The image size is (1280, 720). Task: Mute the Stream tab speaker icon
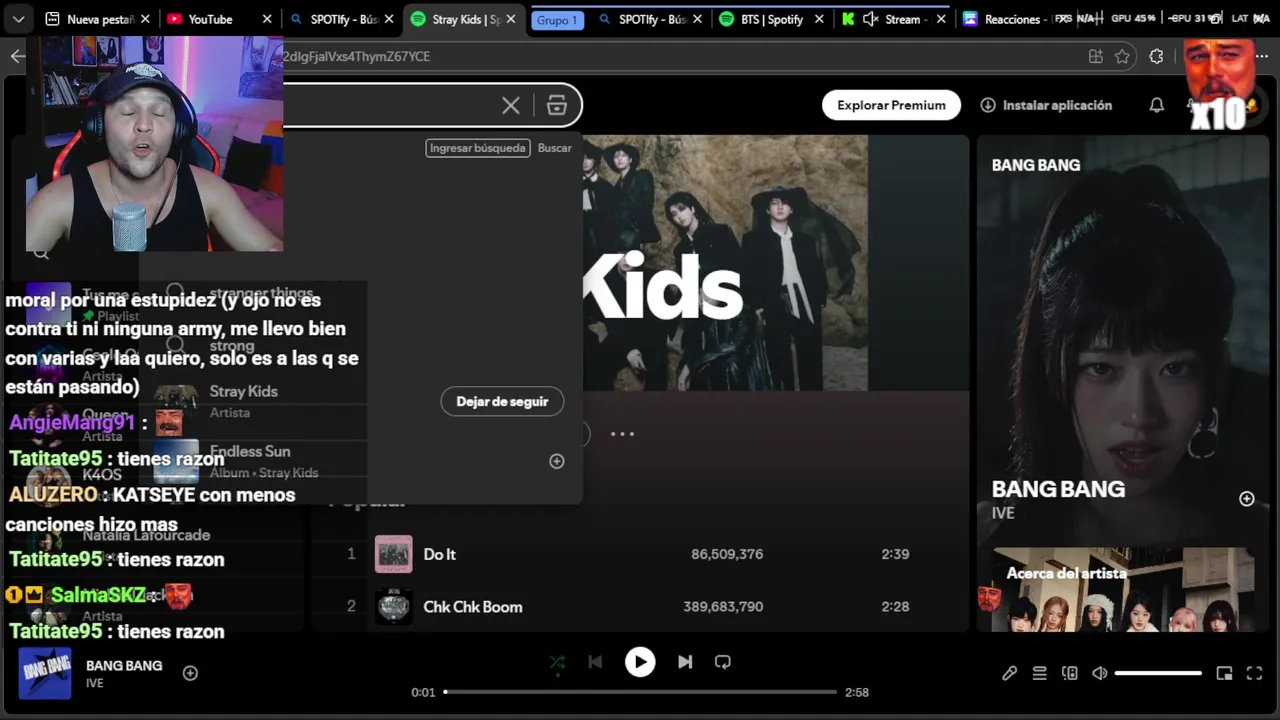870,19
